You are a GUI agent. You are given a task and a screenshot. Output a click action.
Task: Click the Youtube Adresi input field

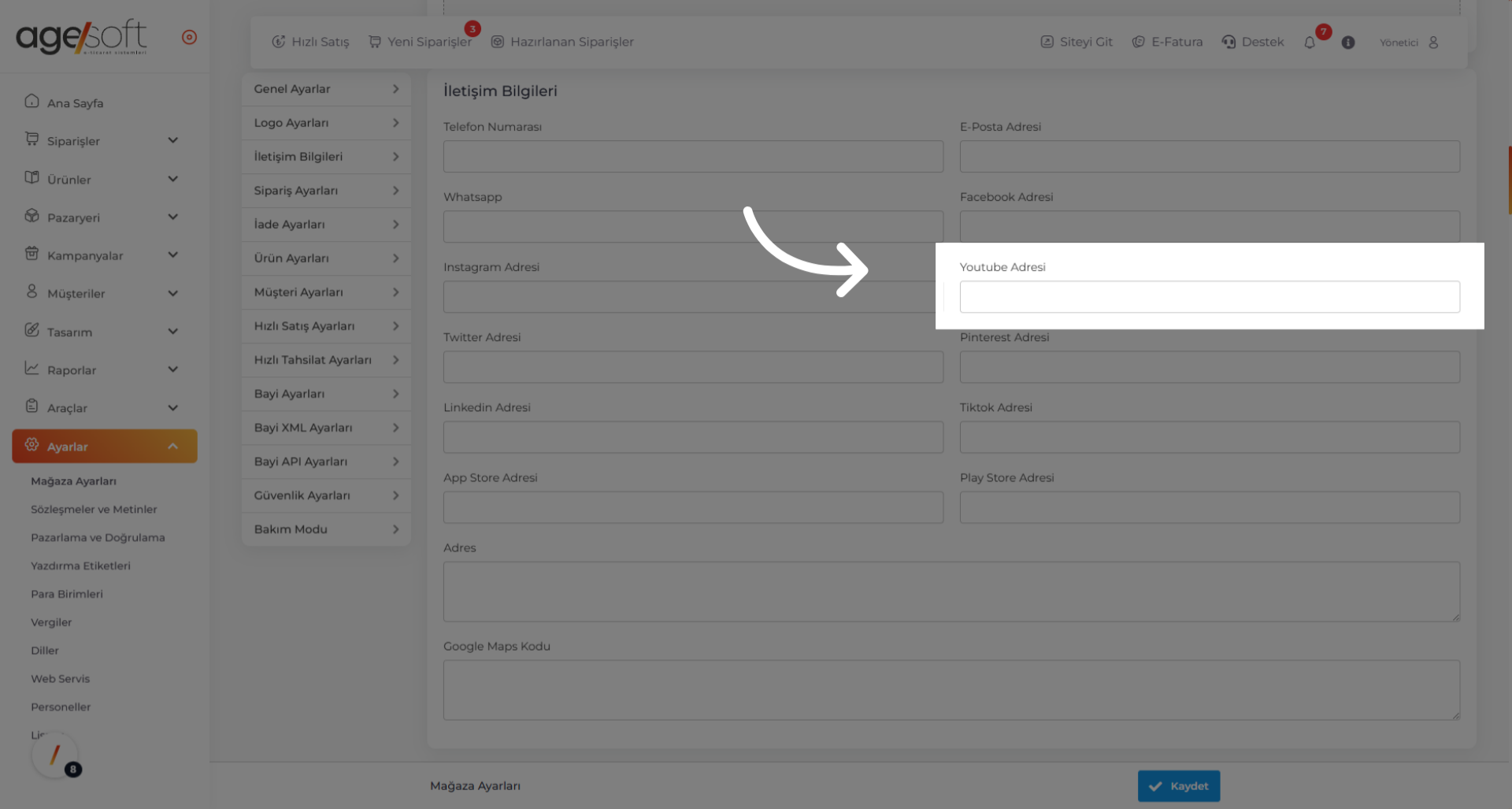[x=1210, y=297]
